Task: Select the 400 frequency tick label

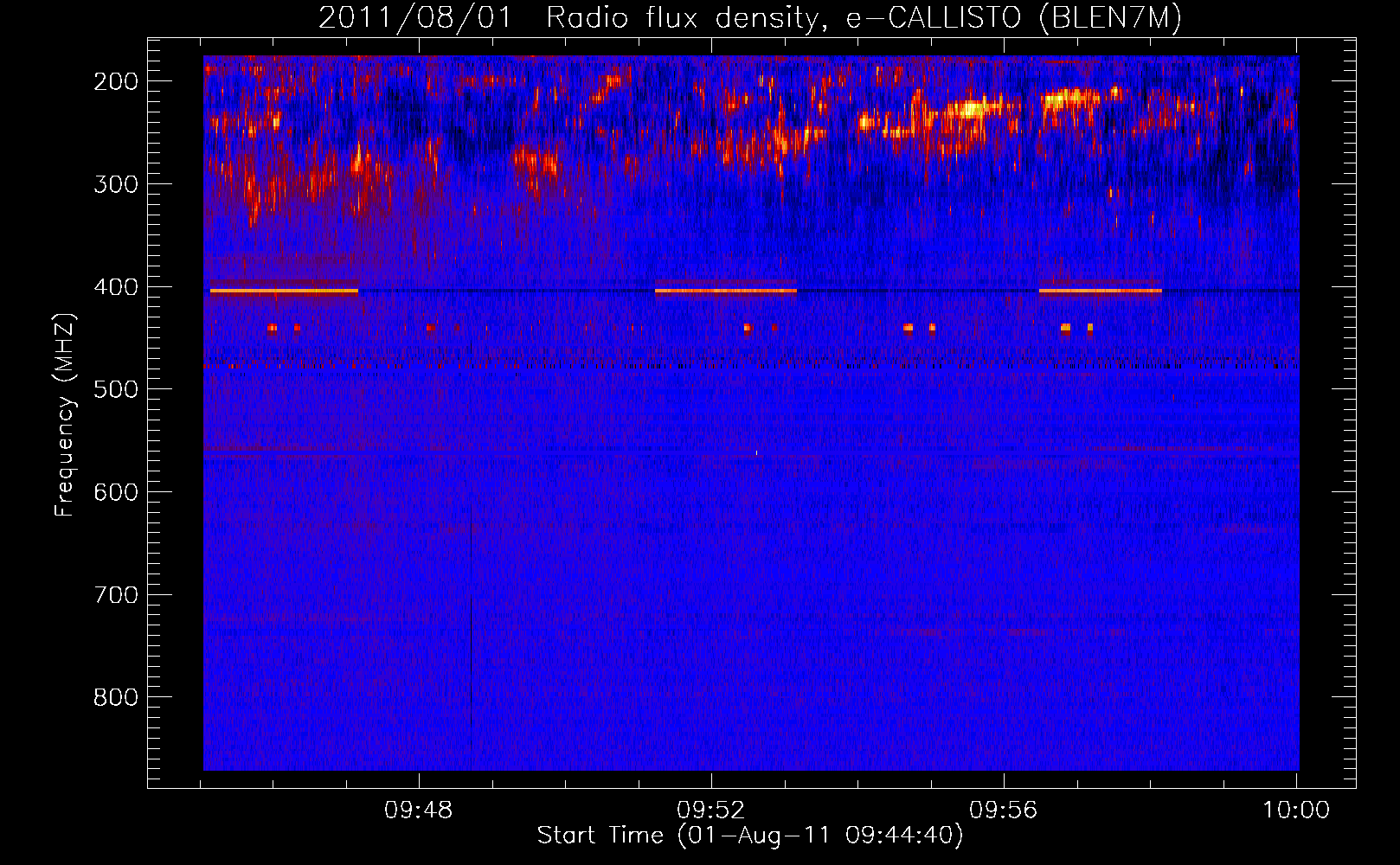Action: (116, 287)
